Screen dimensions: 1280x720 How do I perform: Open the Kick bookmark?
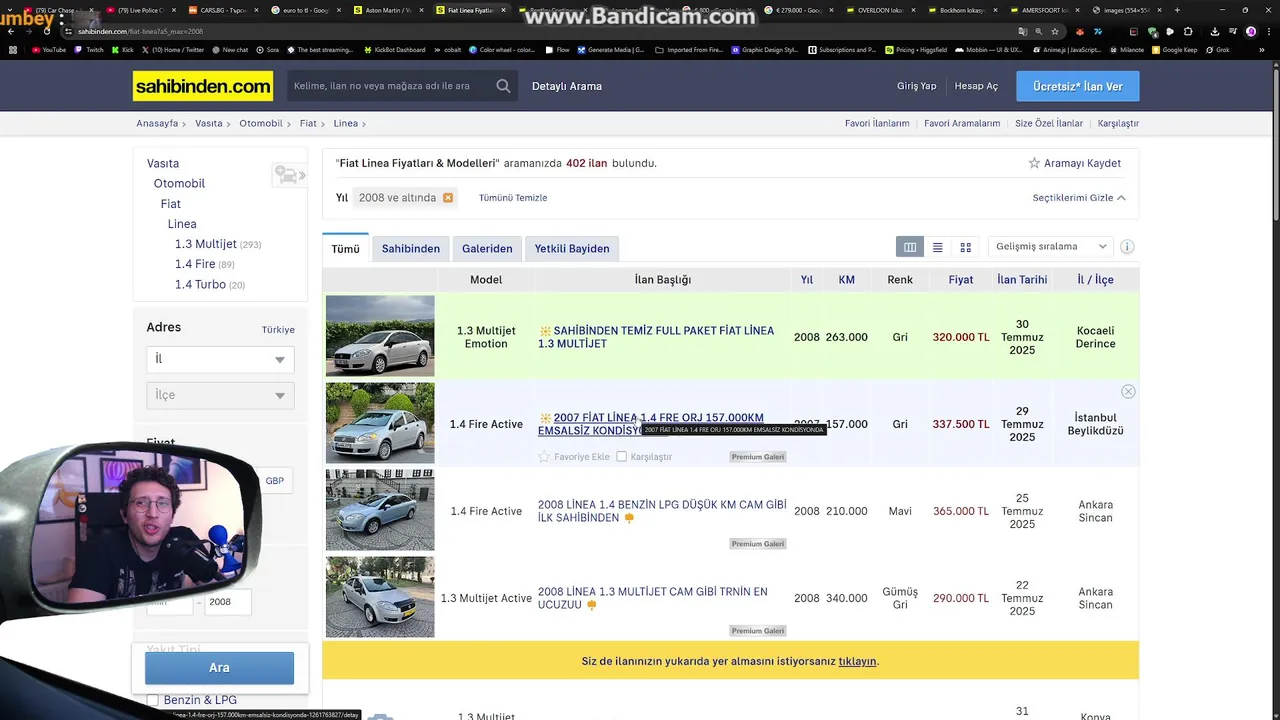(122, 49)
